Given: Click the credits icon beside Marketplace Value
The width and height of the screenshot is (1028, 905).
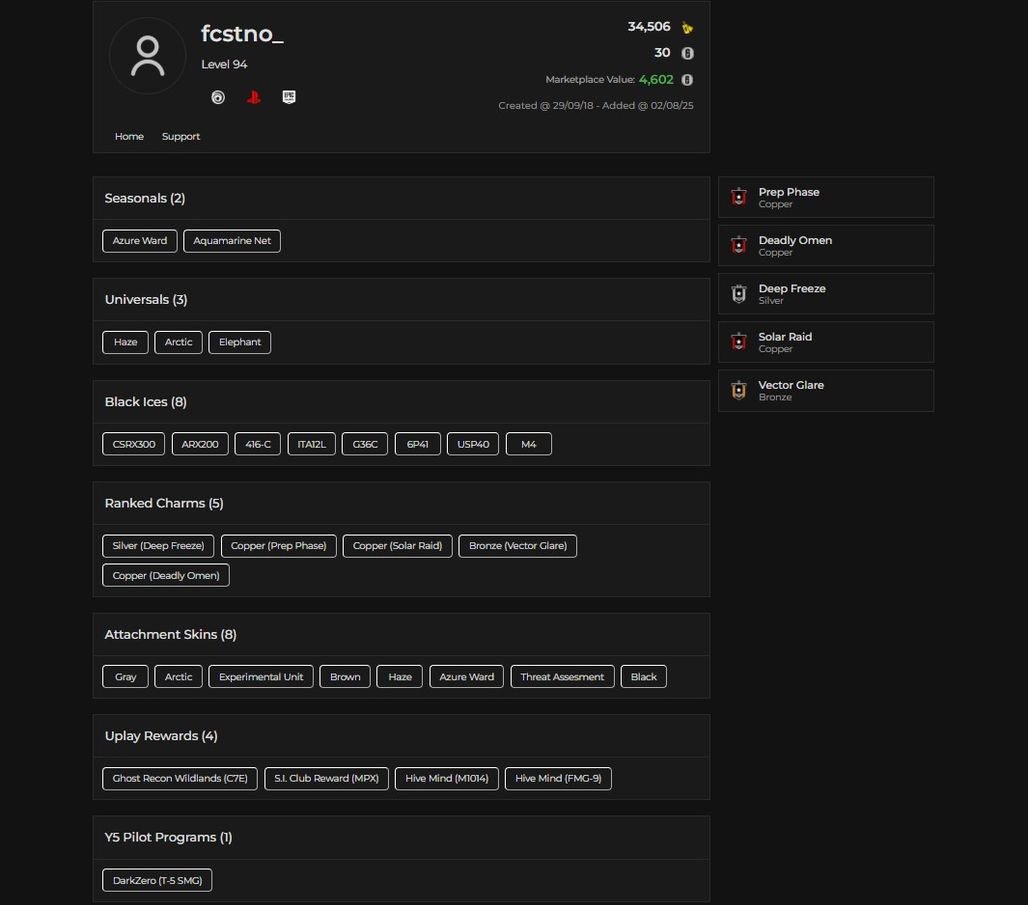Looking at the screenshot, I should (687, 80).
